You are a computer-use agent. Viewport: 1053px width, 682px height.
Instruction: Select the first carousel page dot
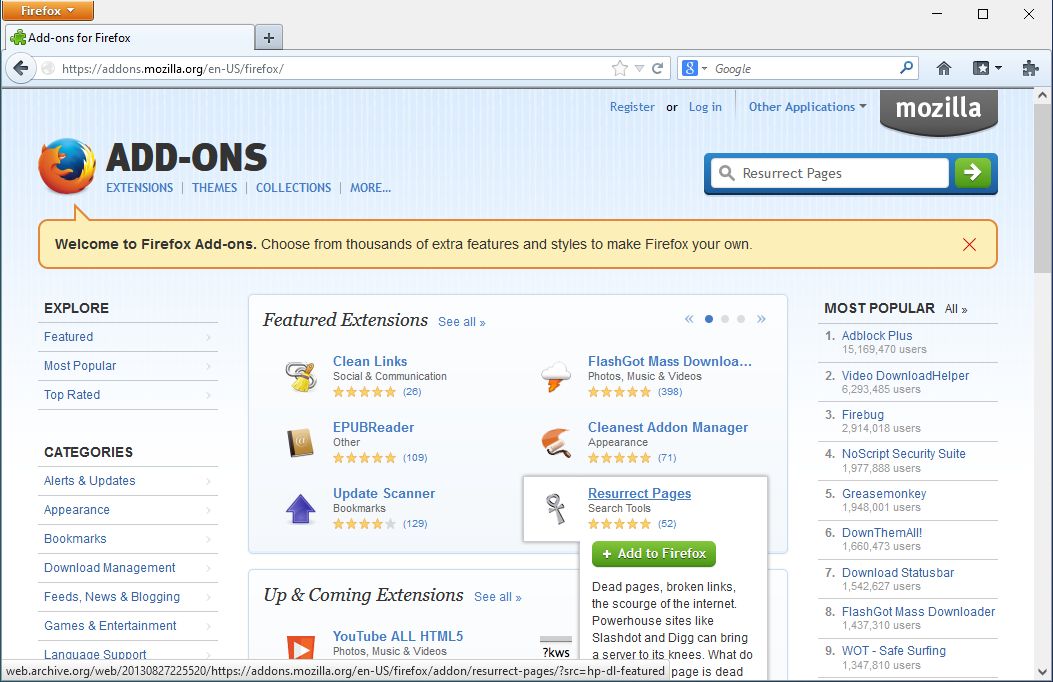point(708,319)
